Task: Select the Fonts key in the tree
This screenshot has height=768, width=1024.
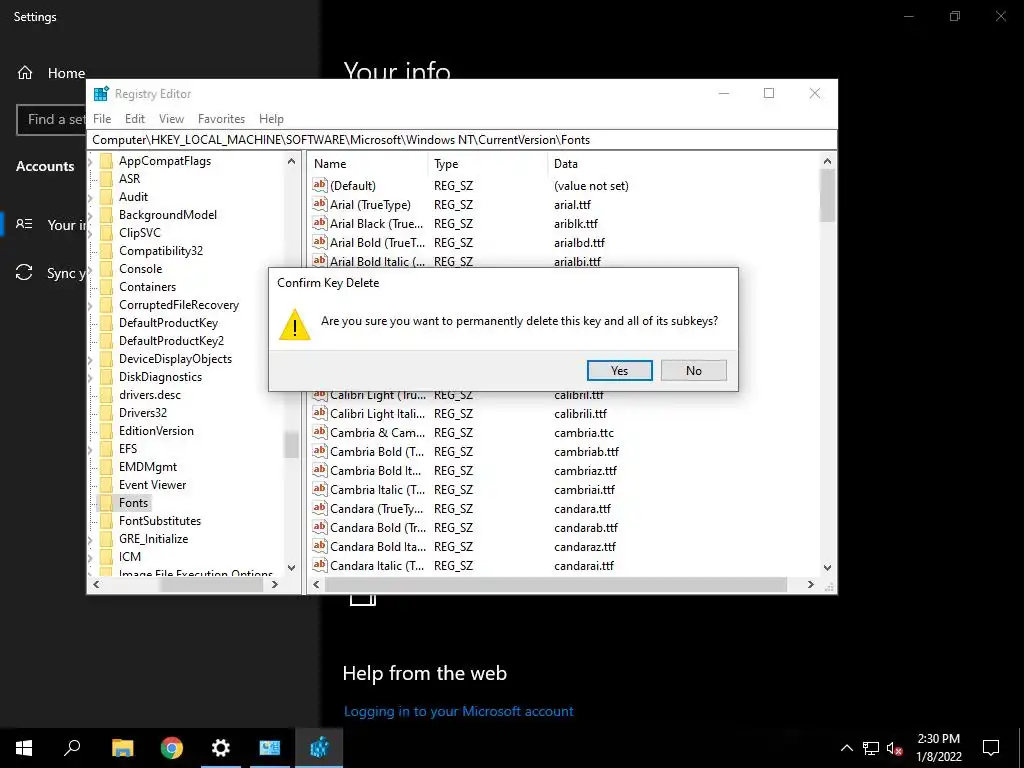Action: tap(133, 503)
